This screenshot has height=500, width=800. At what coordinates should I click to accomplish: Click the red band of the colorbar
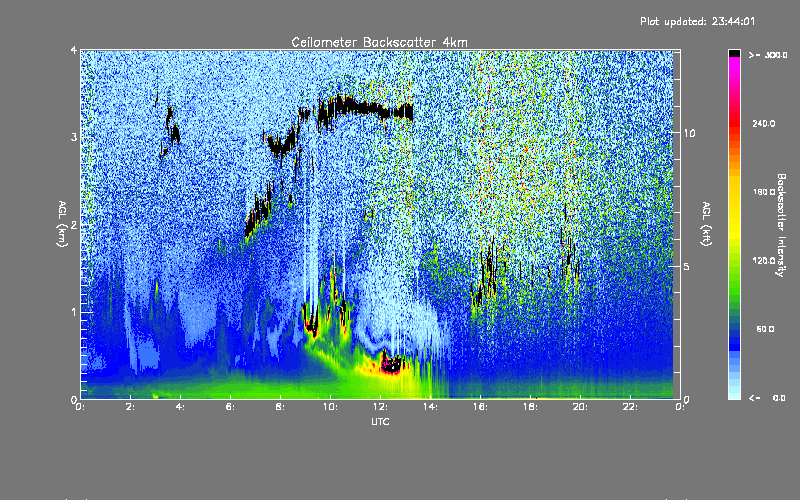[734, 125]
